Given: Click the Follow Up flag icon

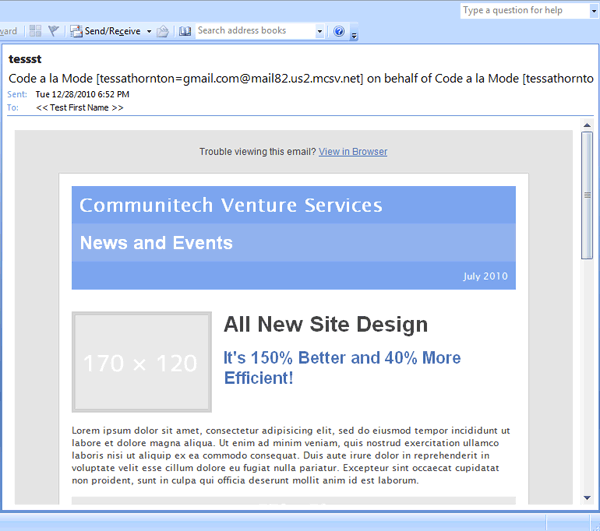Looking at the screenshot, I should (x=53, y=31).
